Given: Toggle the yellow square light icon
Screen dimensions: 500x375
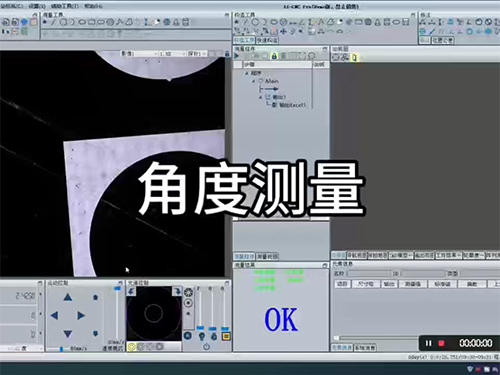Looking at the screenshot, I should [x=226, y=336].
